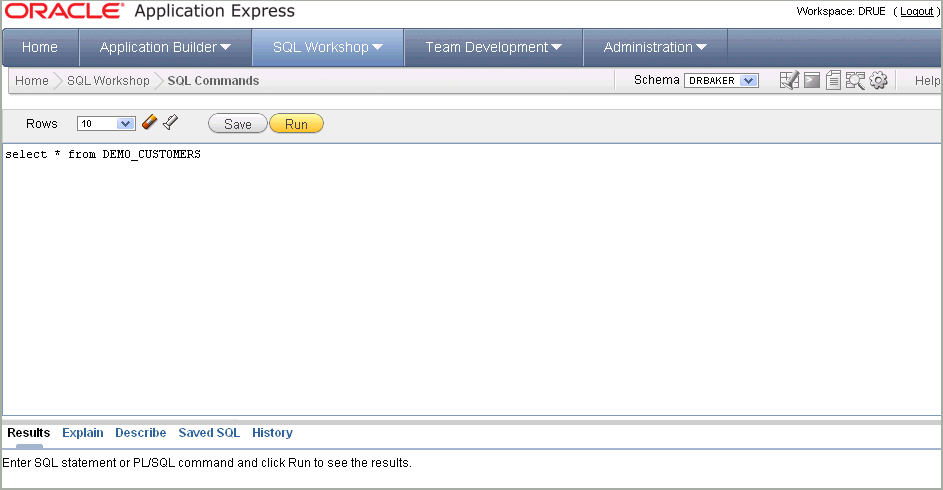Switch to the Explain tab
The width and height of the screenshot is (943, 490).
pyautogui.click(x=82, y=433)
